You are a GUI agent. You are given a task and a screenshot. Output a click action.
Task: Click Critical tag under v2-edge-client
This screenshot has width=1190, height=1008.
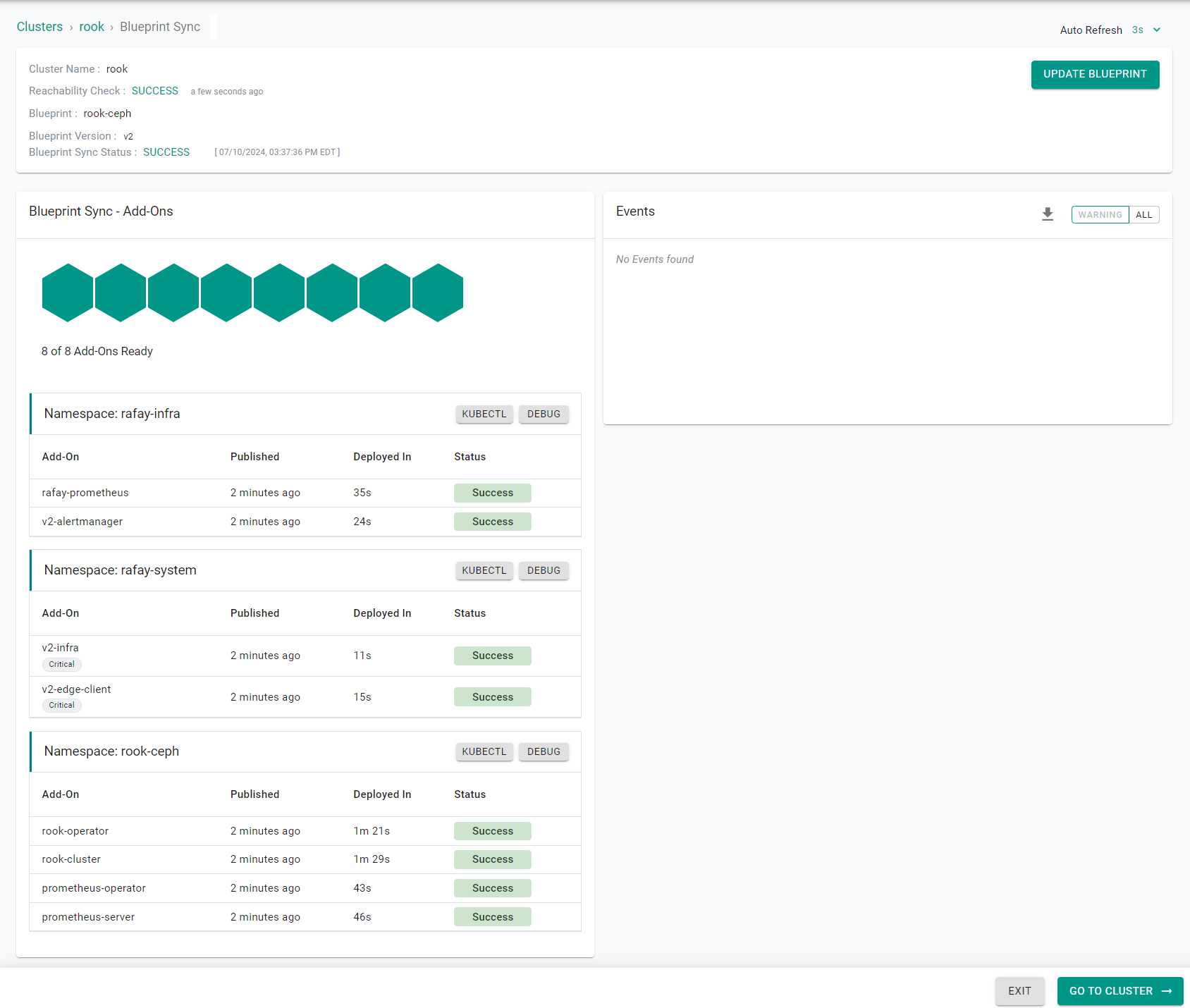tap(62, 705)
